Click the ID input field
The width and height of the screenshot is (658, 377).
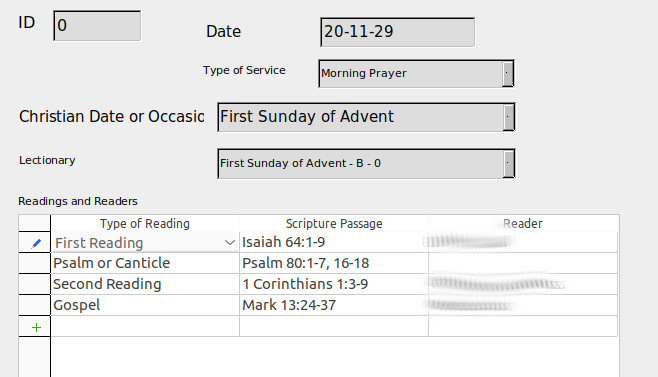tap(97, 26)
